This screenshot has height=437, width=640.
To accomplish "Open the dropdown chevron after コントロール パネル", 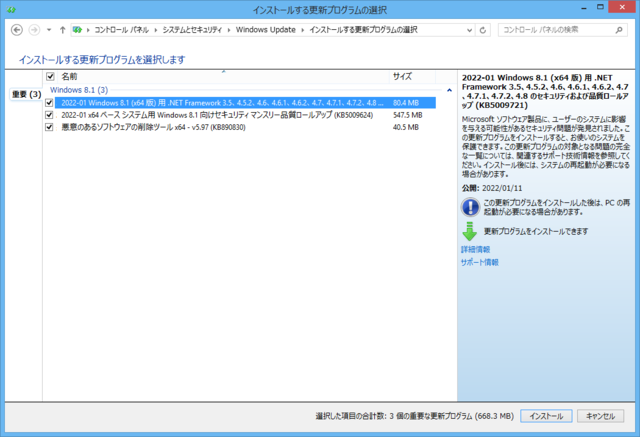I will (156, 30).
